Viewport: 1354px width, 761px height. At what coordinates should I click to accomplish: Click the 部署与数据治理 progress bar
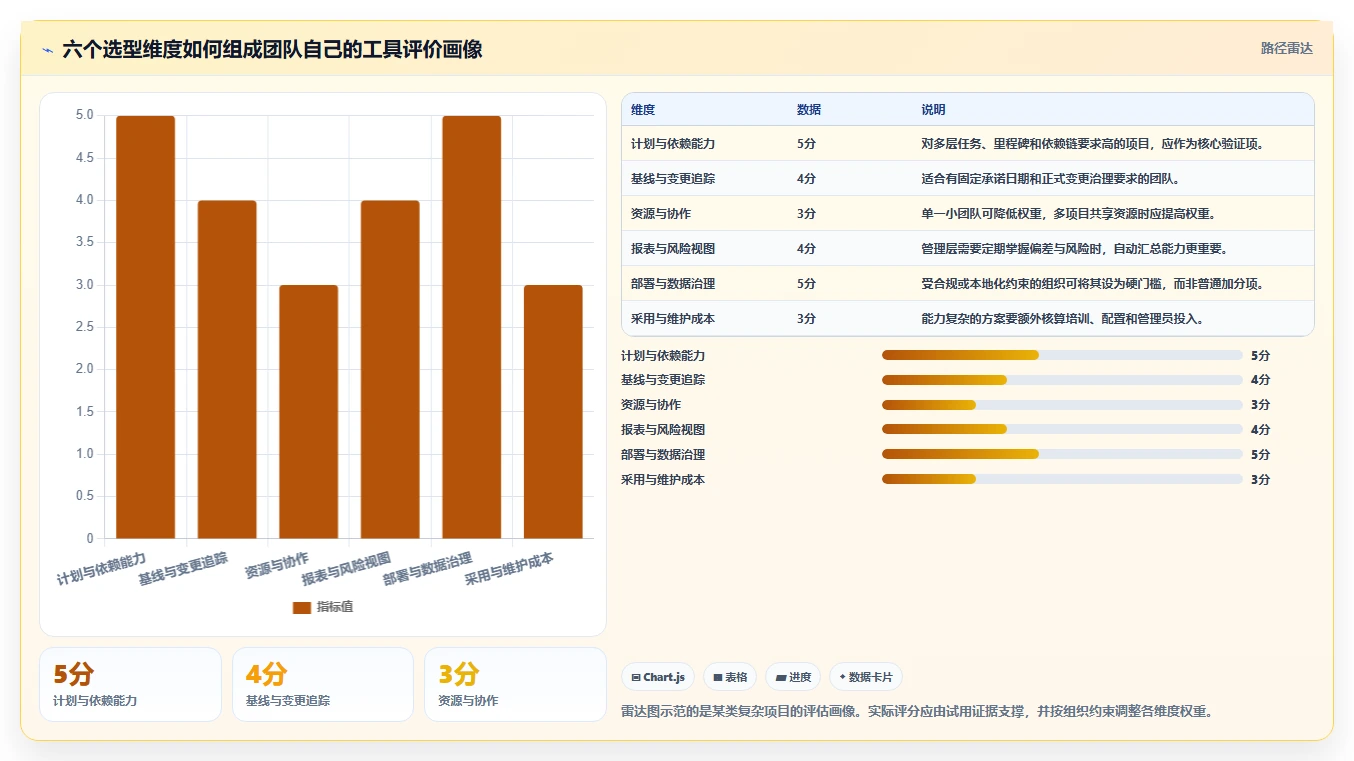point(1062,454)
